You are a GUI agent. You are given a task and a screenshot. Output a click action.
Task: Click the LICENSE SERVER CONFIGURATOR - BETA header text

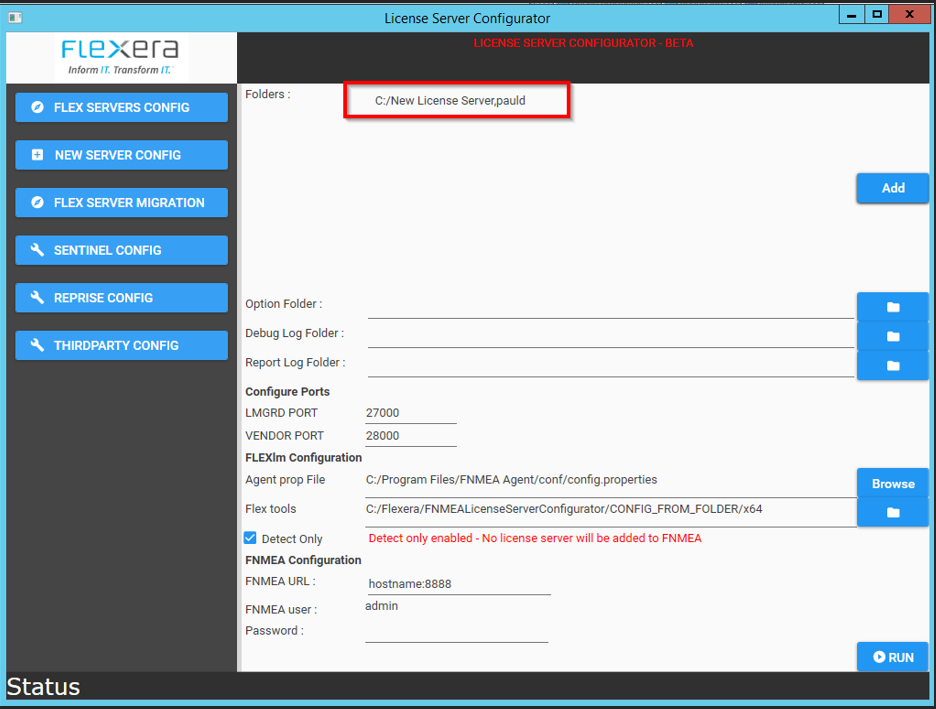583,43
